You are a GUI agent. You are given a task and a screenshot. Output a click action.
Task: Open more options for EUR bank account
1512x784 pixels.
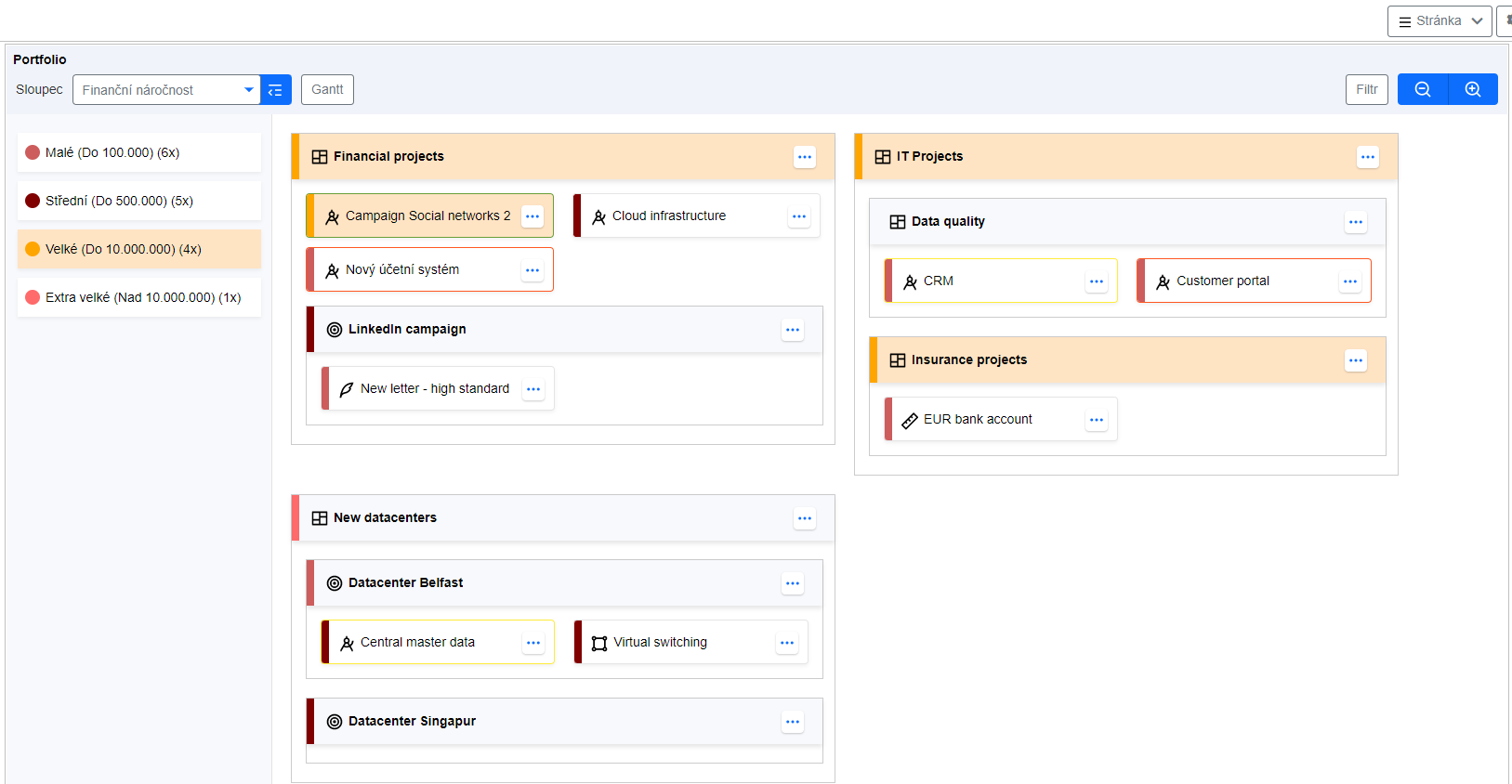click(1097, 420)
